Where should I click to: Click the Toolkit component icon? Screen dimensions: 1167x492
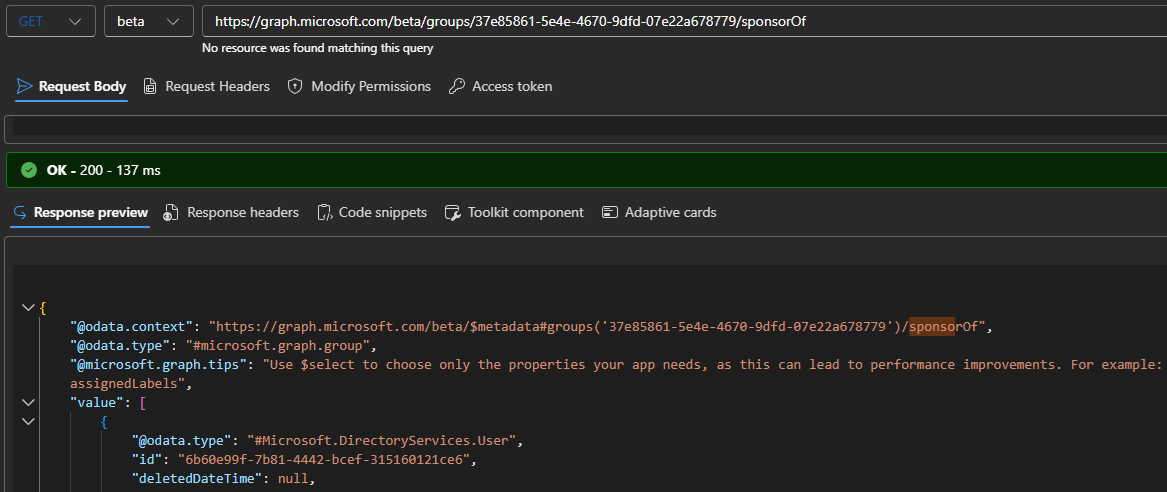[453, 213]
